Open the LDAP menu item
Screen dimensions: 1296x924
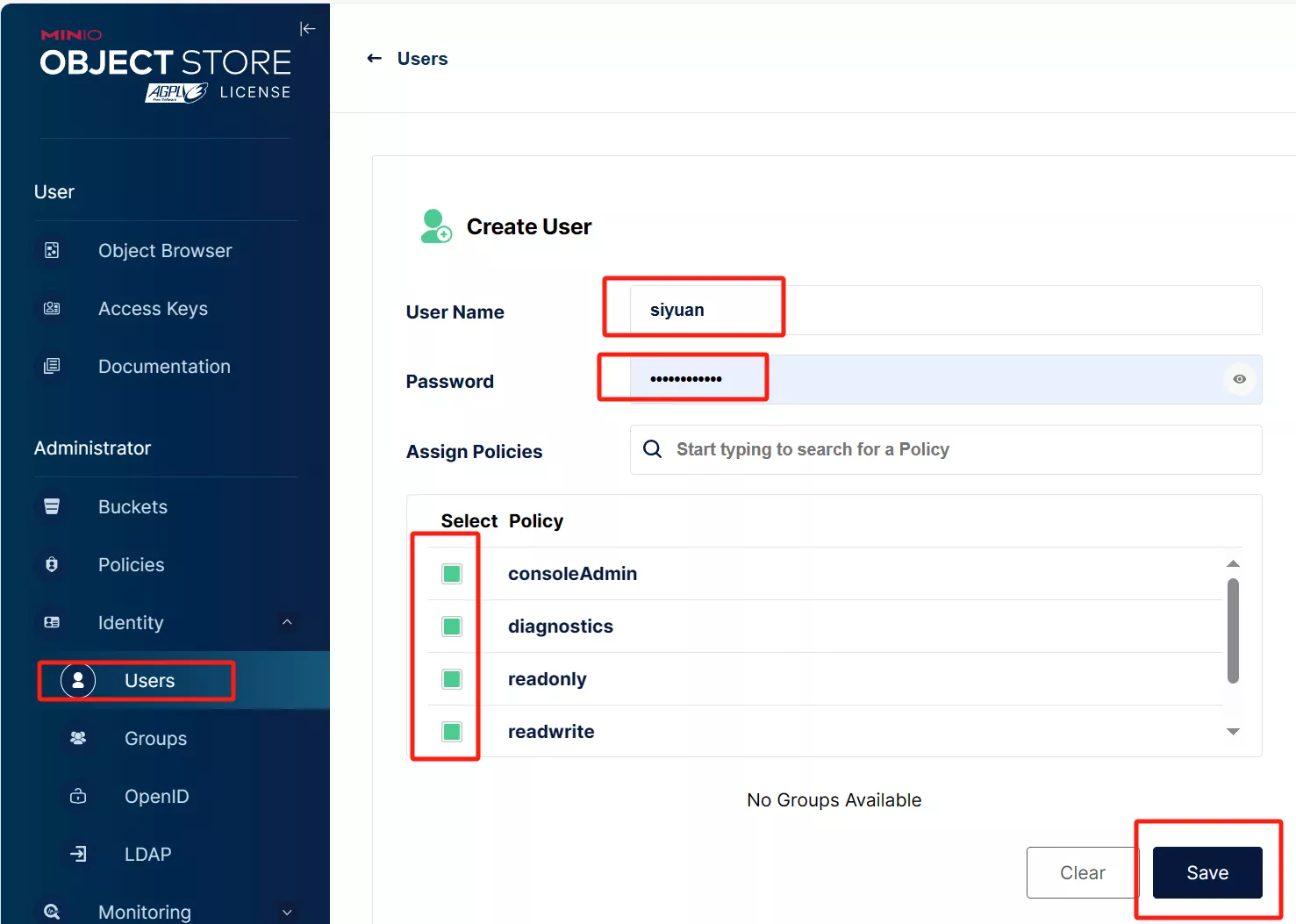(147, 855)
